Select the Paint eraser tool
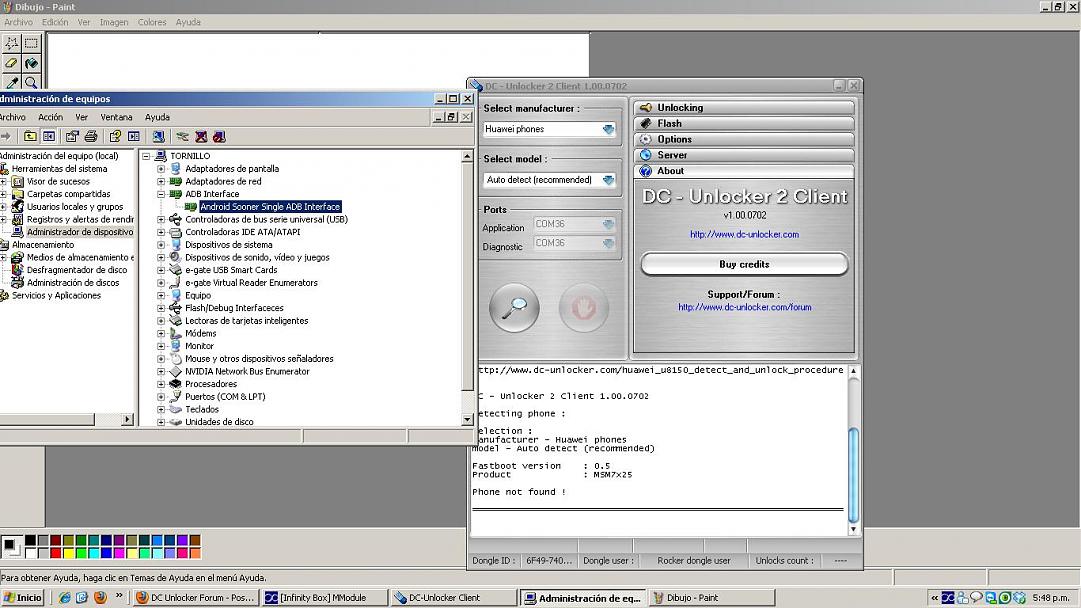Screen dimensions: 1081x608 pyautogui.click(x=12, y=63)
